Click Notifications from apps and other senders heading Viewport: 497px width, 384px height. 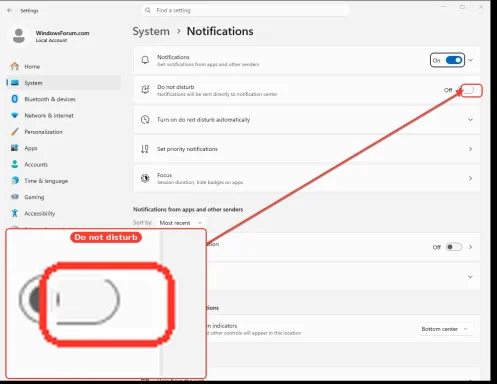(188, 210)
